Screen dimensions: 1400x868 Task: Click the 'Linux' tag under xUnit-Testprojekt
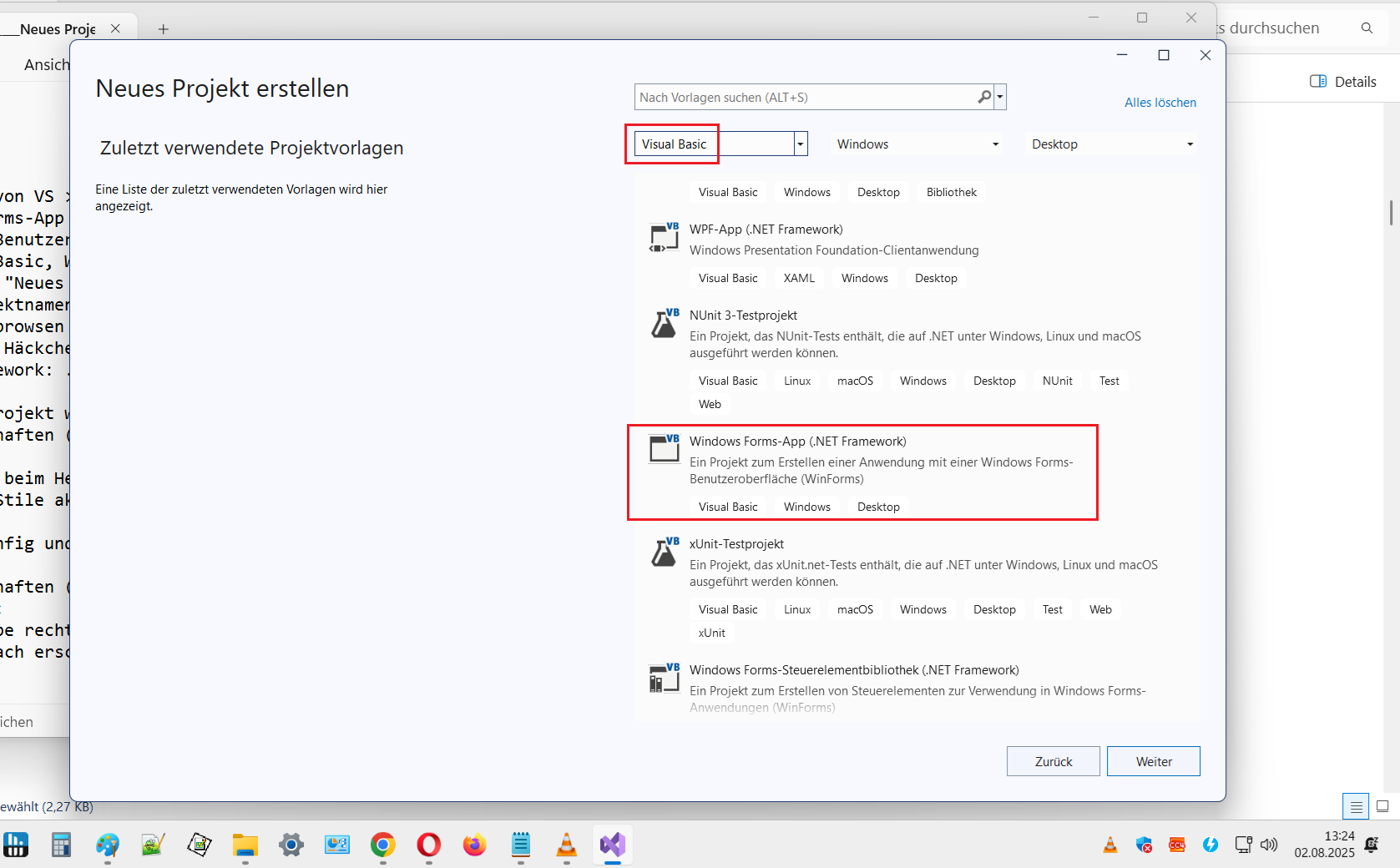tap(797, 609)
